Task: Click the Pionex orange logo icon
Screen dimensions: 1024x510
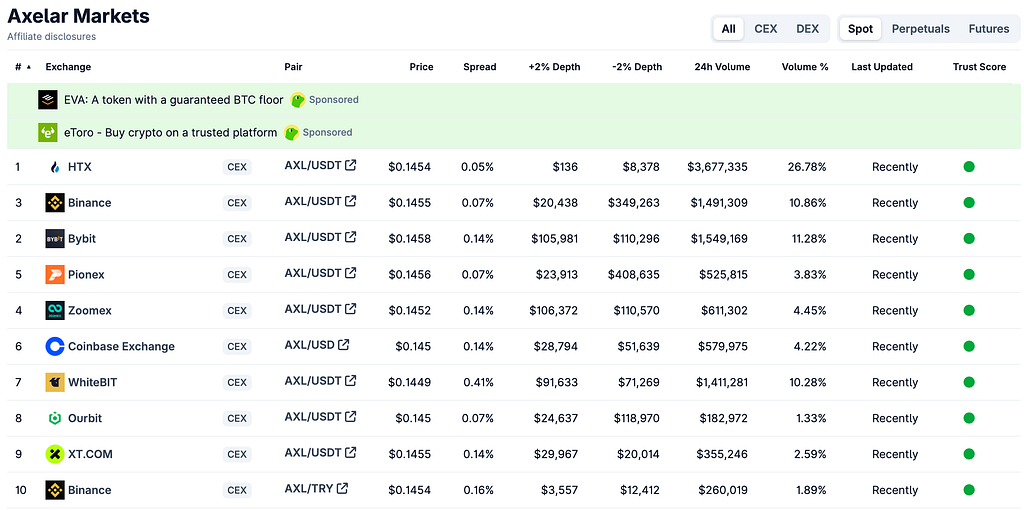Action: [x=55, y=275]
